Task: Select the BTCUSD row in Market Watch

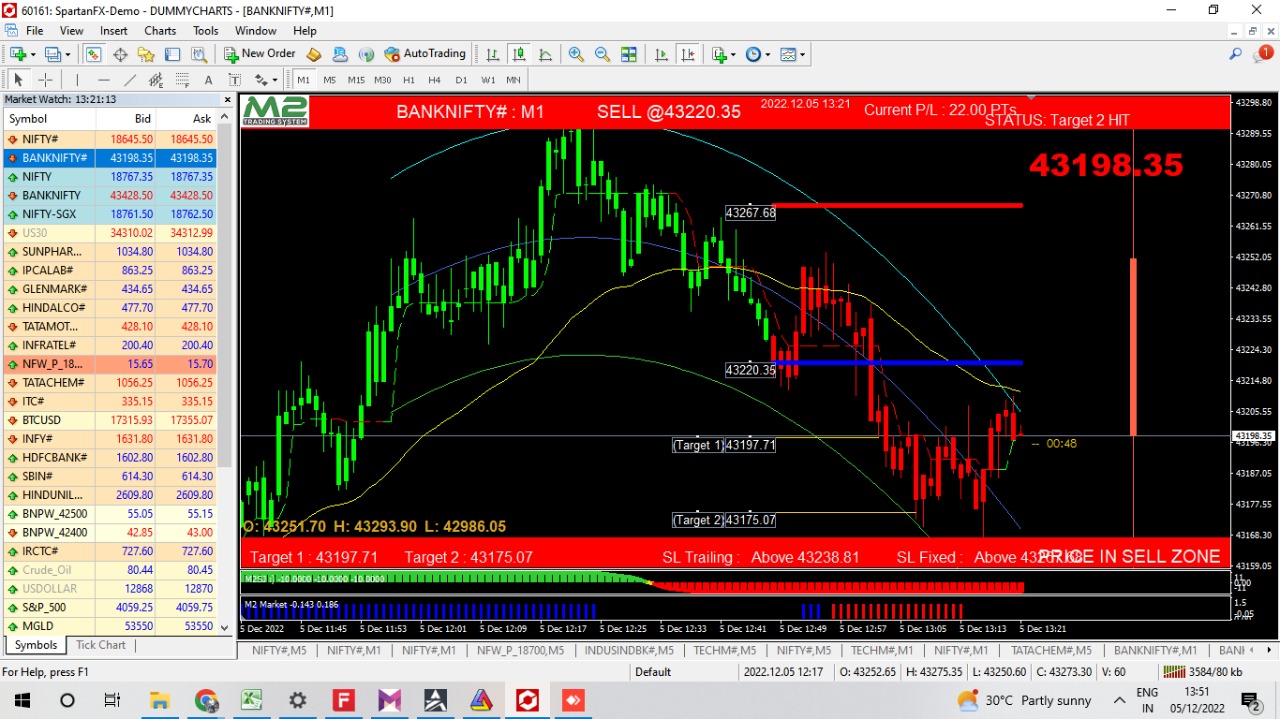Action: click(110, 420)
